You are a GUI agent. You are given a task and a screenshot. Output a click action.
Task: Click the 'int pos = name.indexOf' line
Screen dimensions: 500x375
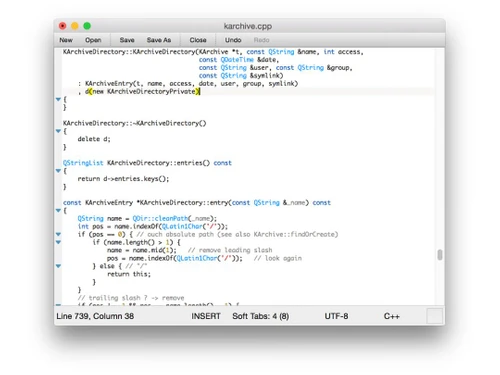coord(153,226)
